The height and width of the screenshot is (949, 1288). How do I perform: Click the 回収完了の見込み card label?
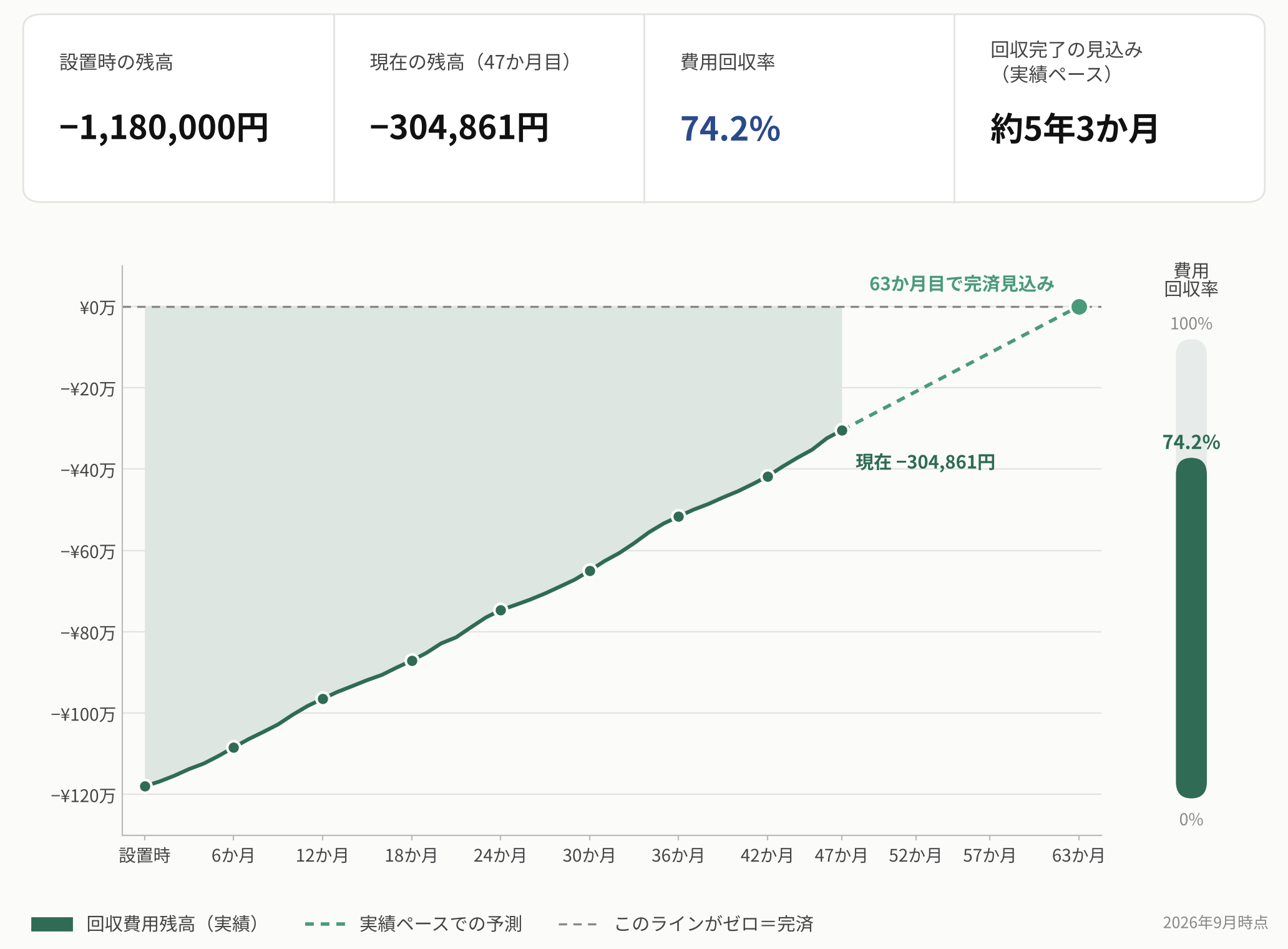(1066, 62)
